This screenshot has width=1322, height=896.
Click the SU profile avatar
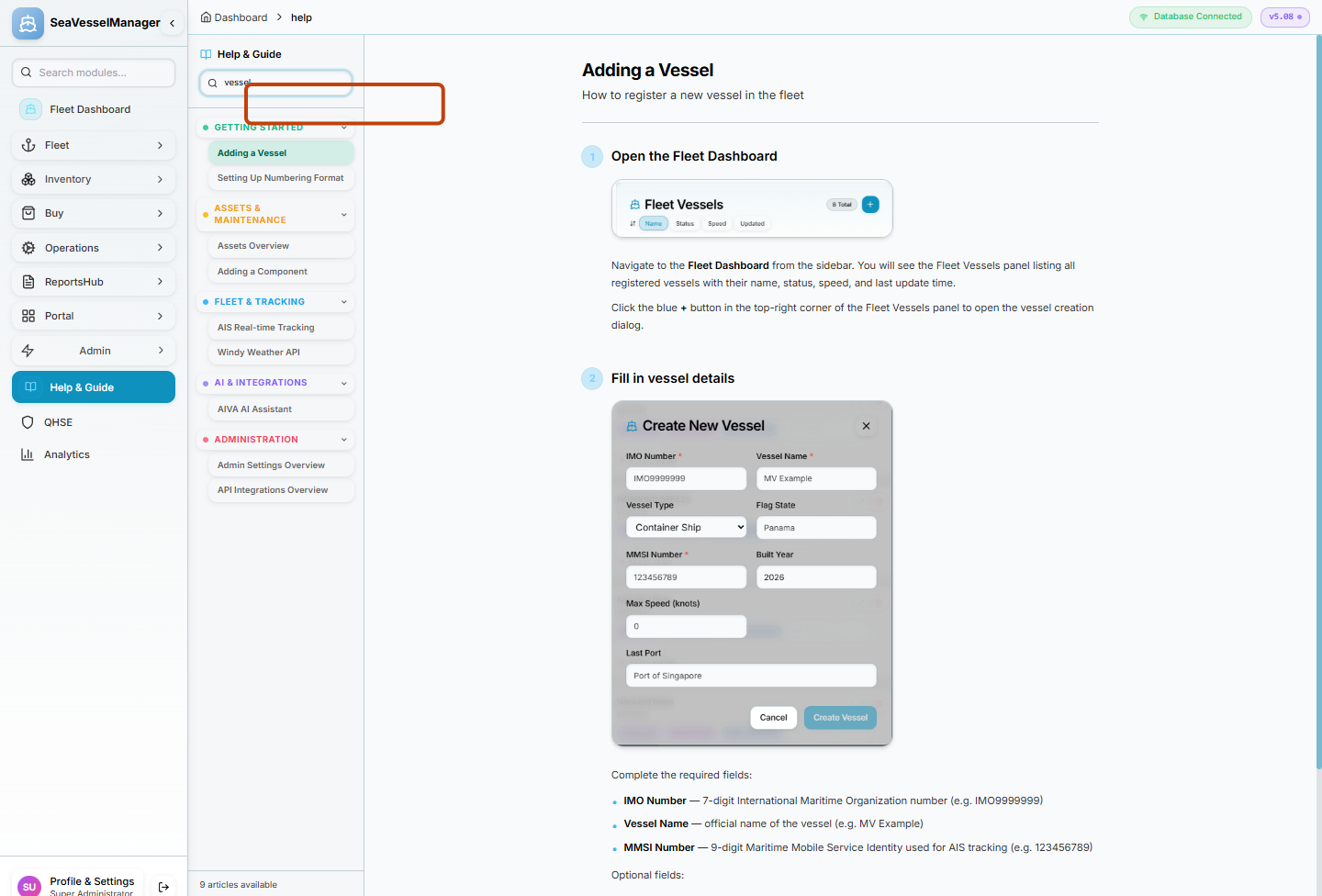click(29, 886)
